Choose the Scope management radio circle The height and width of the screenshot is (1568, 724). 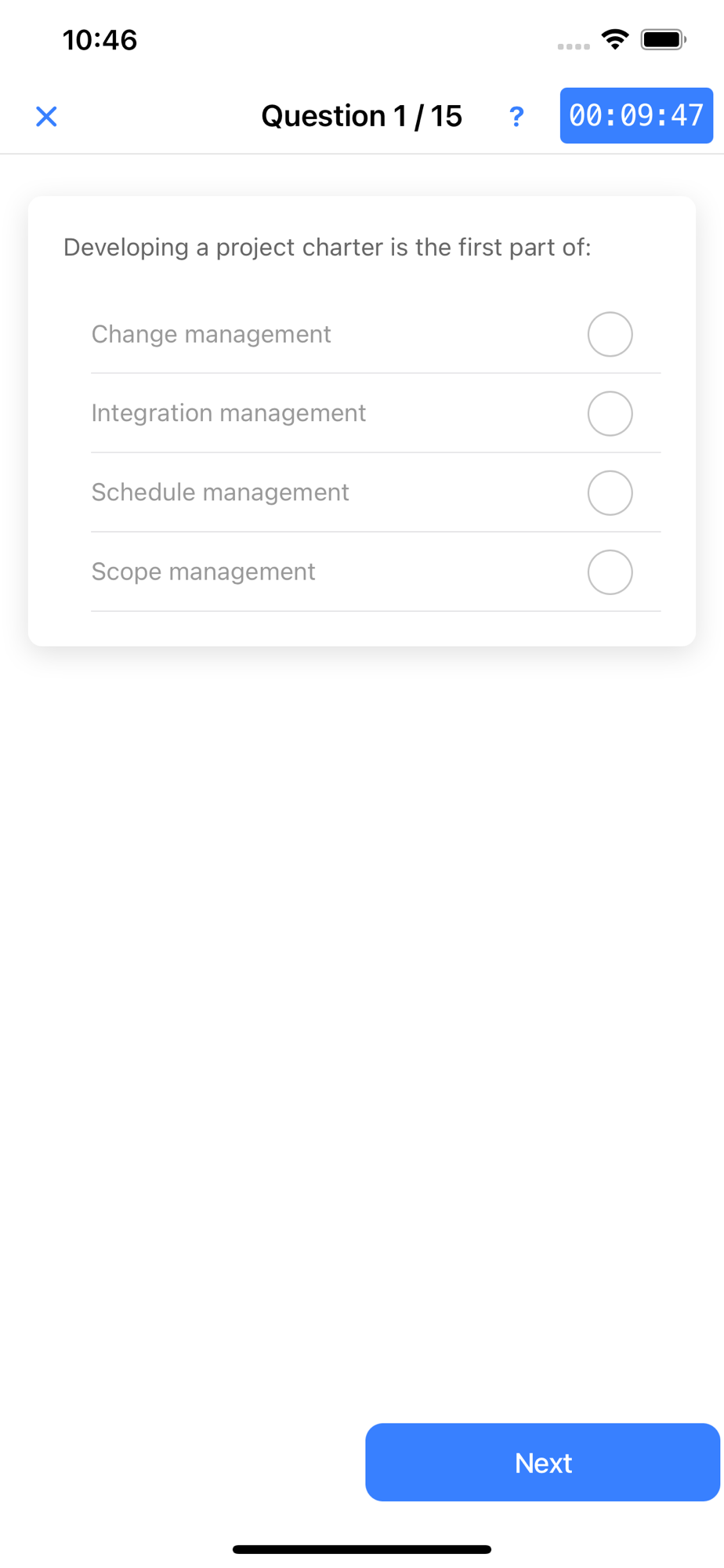click(x=610, y=572)
